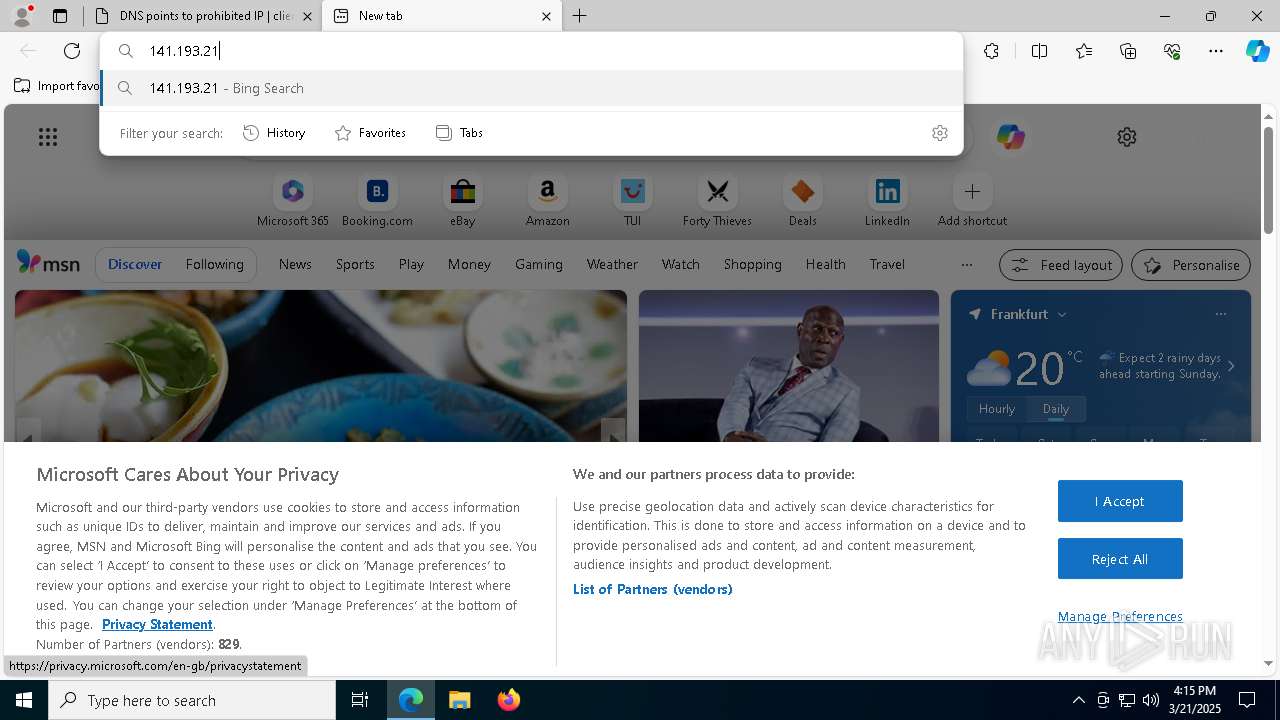Refresh the page with reload icon
The width and height of the screenshot is (1280, 720).
(x=72, y=51)
